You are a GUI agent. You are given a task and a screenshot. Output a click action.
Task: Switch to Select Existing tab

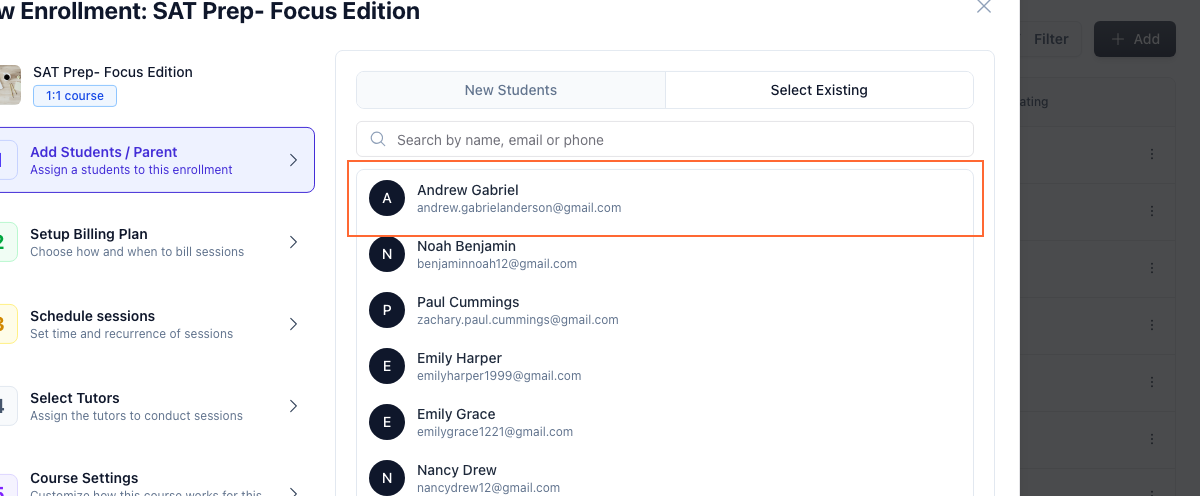(x=819, y=90)
